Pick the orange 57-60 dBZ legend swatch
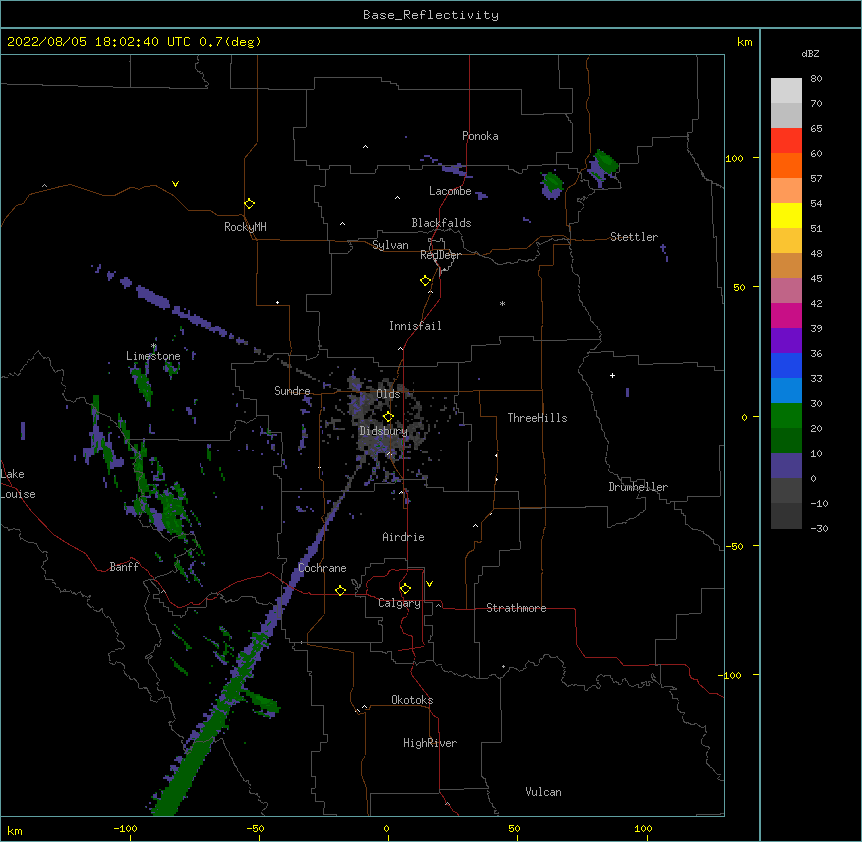The width and height of the screenshot is (862, 842). pyautogui.click(x=786, y=165)
